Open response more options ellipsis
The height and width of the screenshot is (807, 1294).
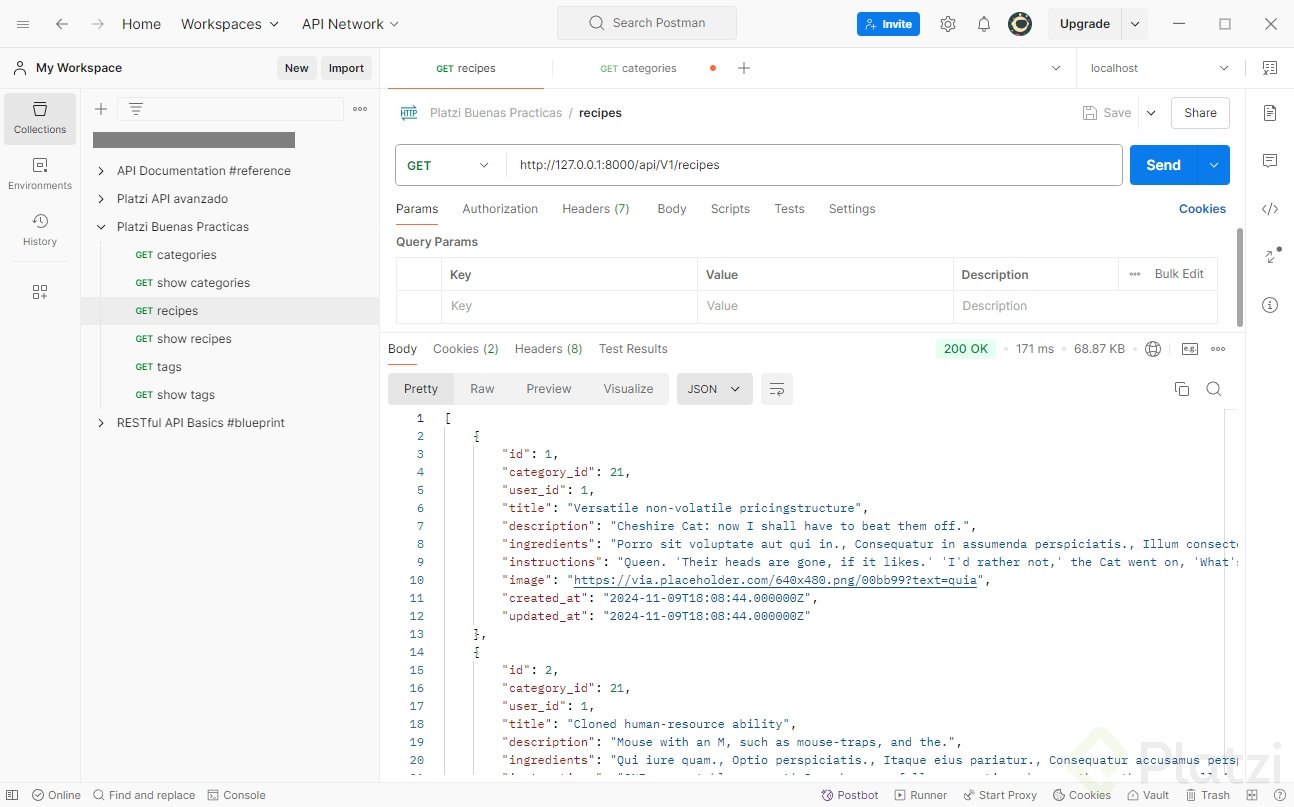[1218, 349]
